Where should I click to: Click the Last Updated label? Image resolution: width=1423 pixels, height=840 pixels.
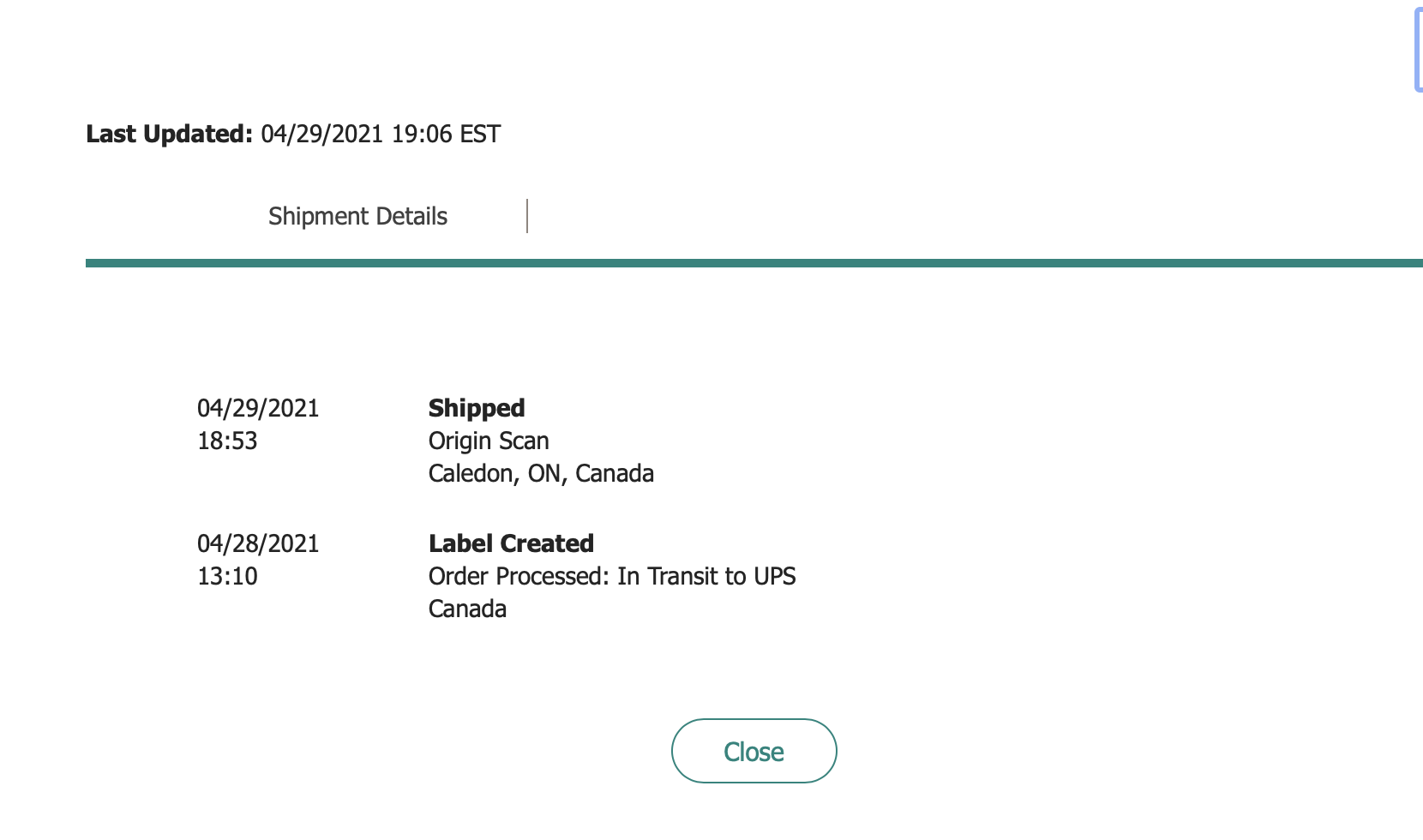point(169,134)
